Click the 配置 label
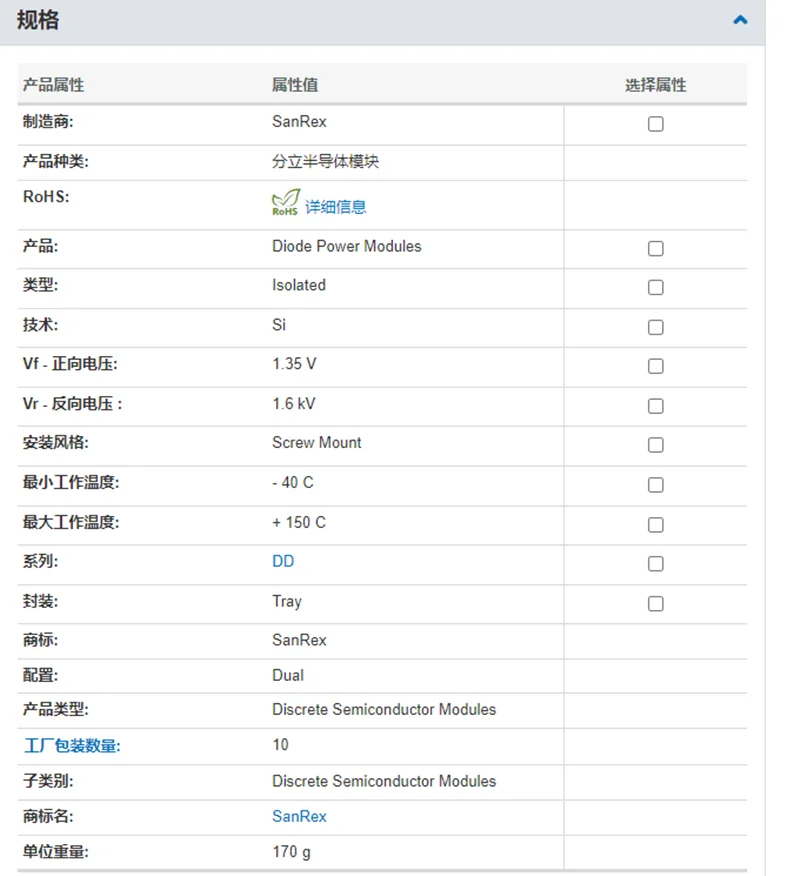This screenshot has width=800, height=876. pyautogui.click(x=40, y=675)
